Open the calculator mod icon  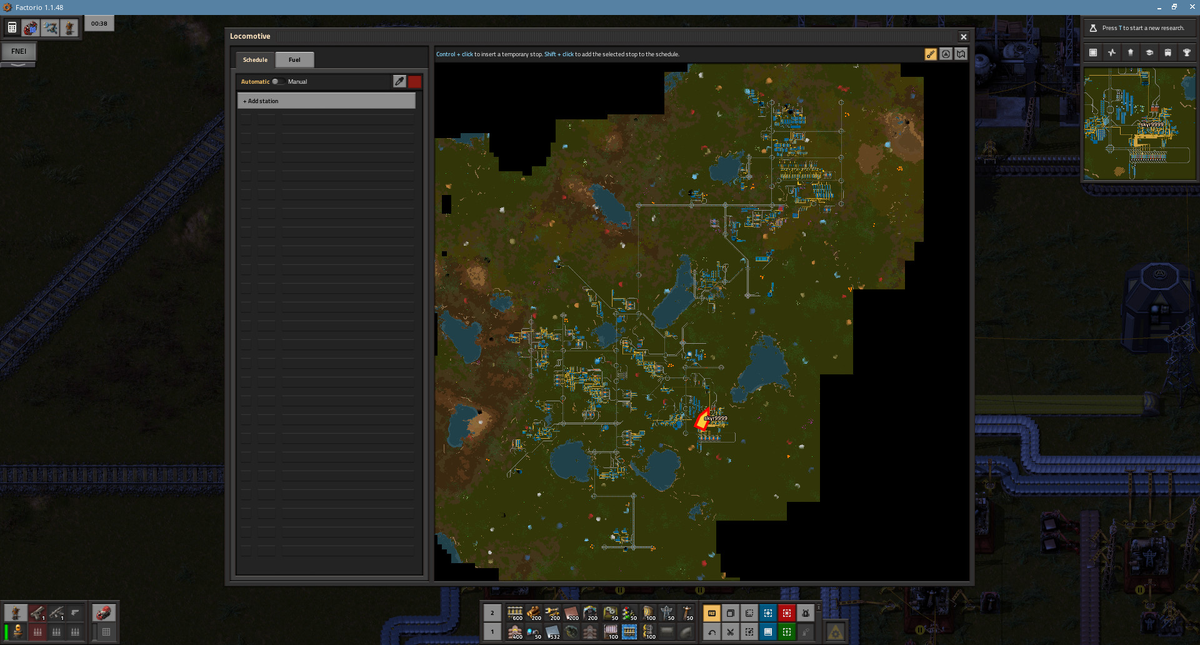(x=12, y=28)
